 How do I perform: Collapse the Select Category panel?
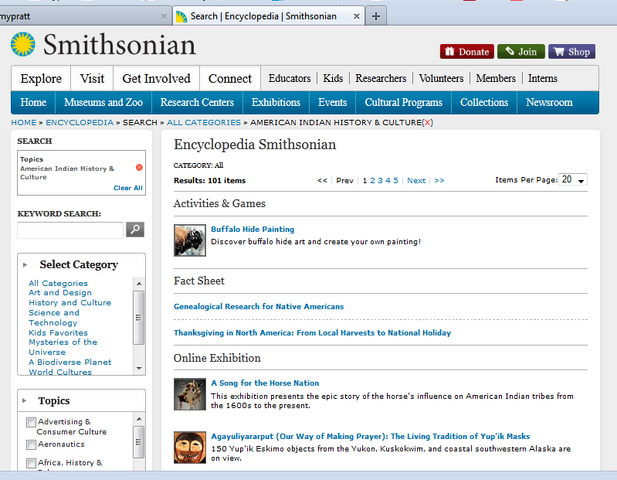pos(25,265)
